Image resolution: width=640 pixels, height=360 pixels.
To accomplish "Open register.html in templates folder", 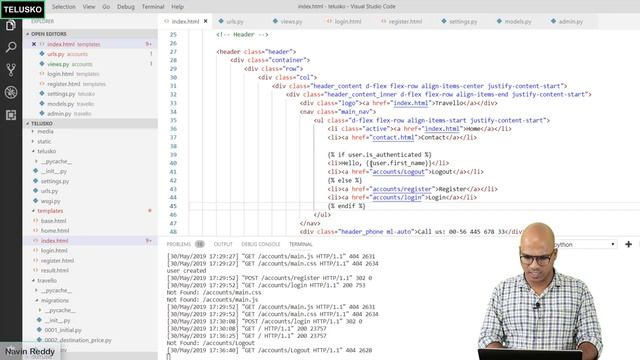I will pos(57,260).
